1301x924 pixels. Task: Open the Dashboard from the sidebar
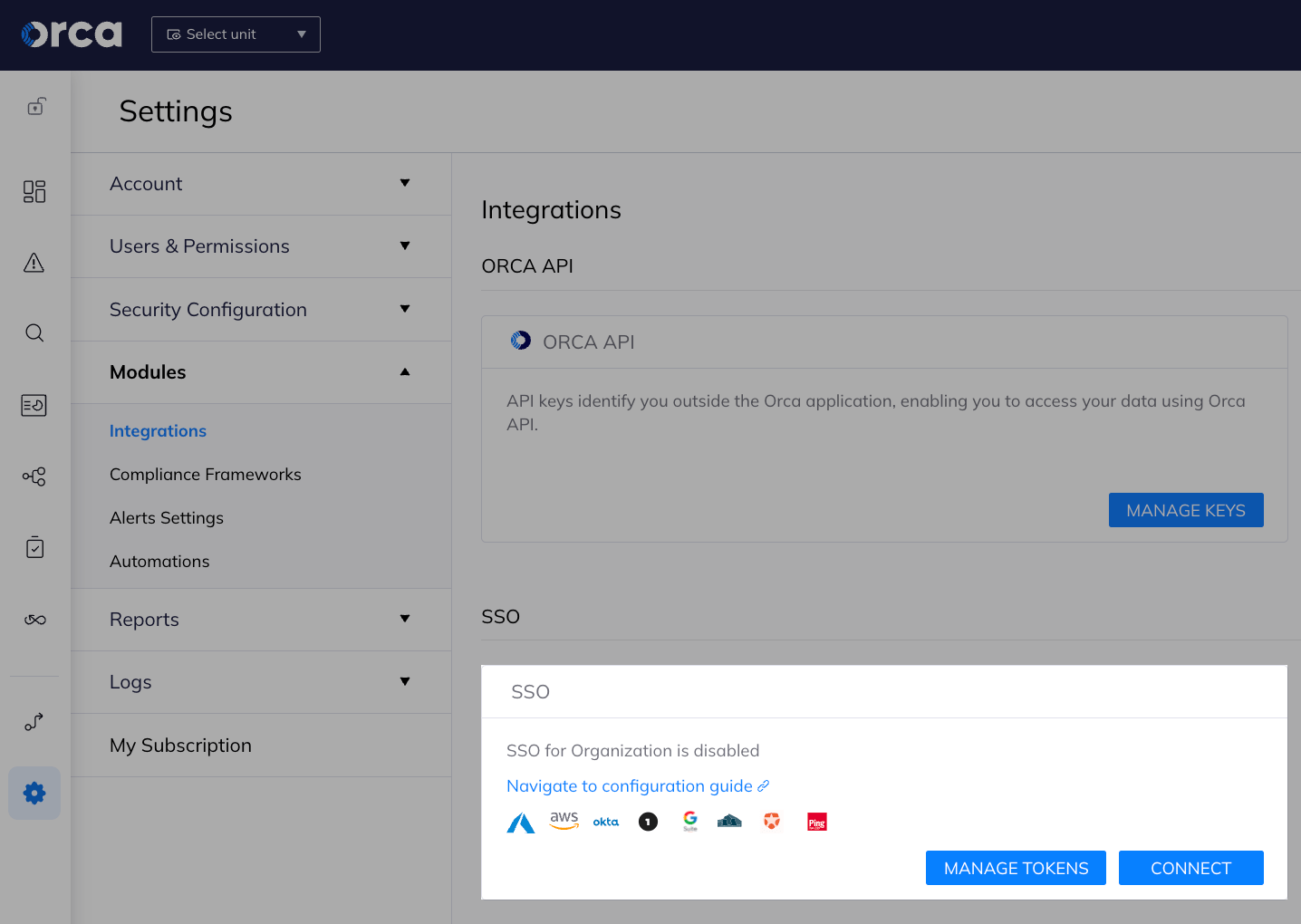(34, 191)
